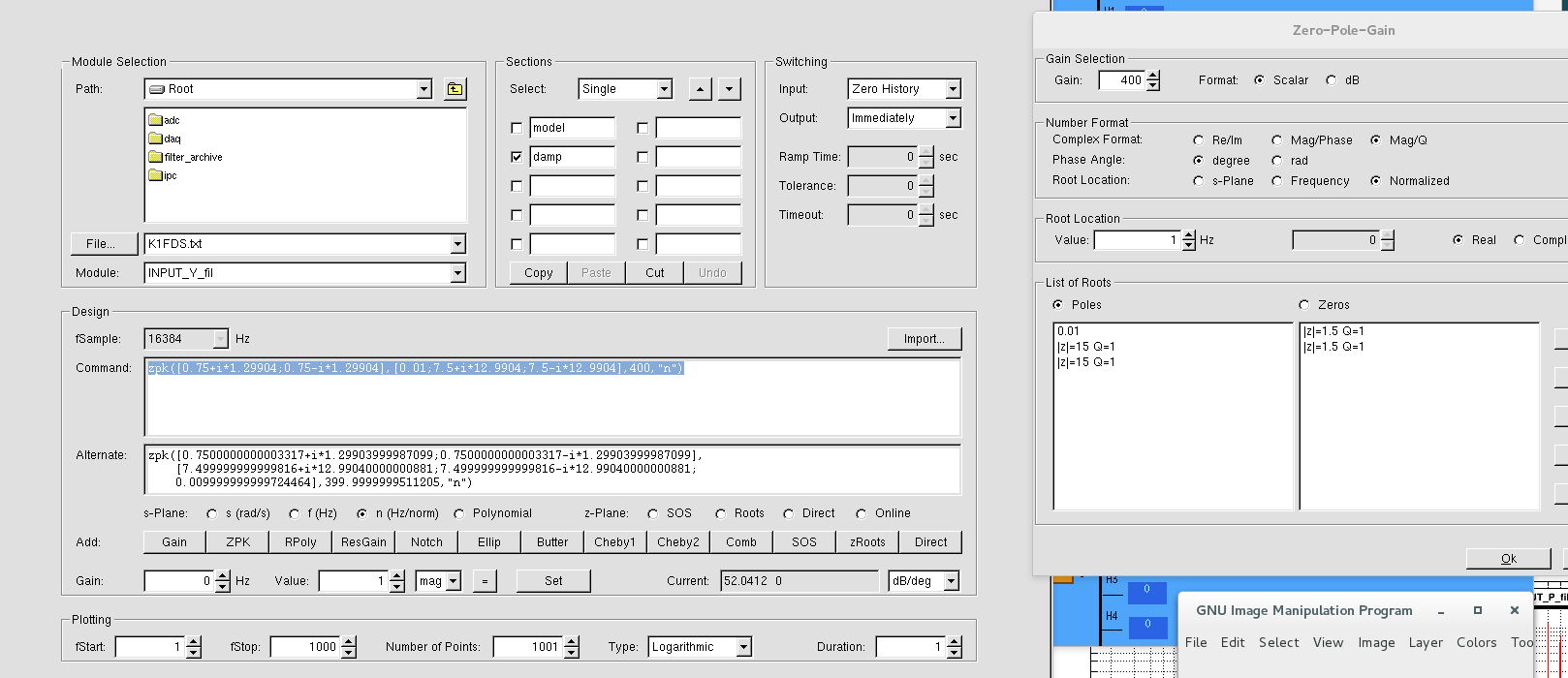Click the section up arrow button
Viewport: 1568px width, 678px height.
pos(701,89)
